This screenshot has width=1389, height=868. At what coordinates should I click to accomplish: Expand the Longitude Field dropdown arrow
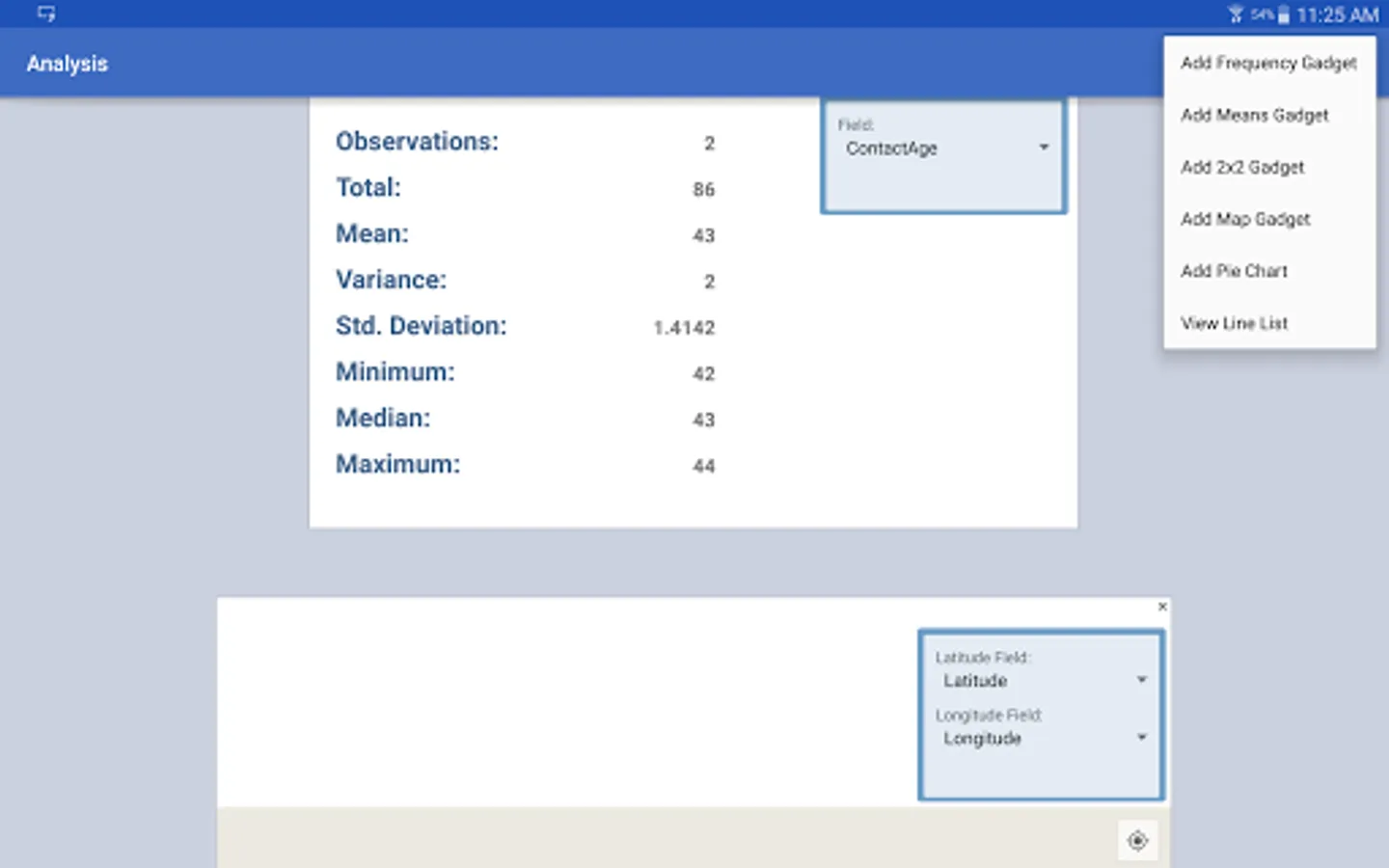tap(1141, 738)
